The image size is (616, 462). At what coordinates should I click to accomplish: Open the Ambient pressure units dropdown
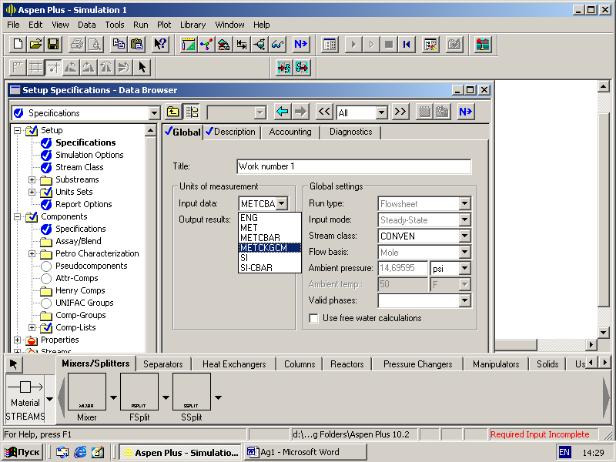pos(464,269)
